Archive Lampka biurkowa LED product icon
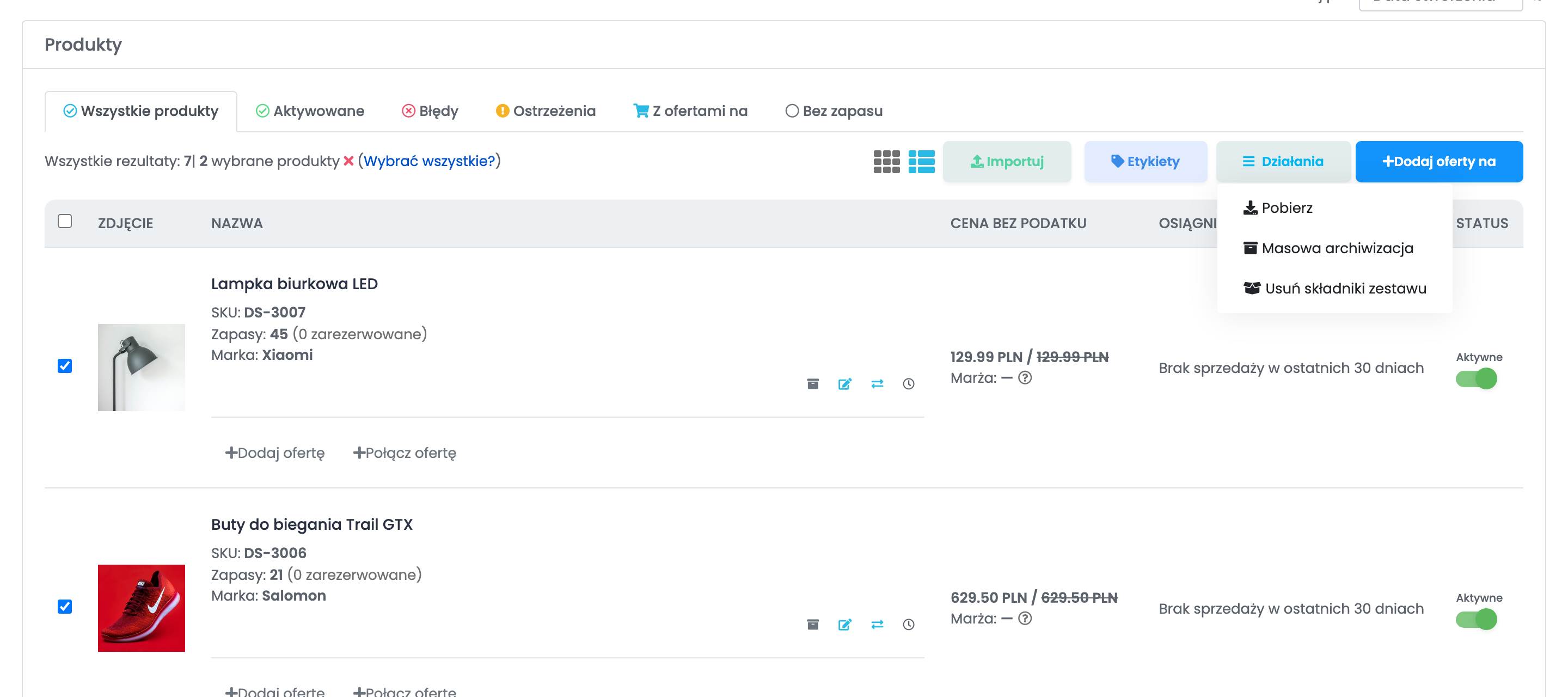Screen dimensions: 1568x697 click(x=813, y=383)
